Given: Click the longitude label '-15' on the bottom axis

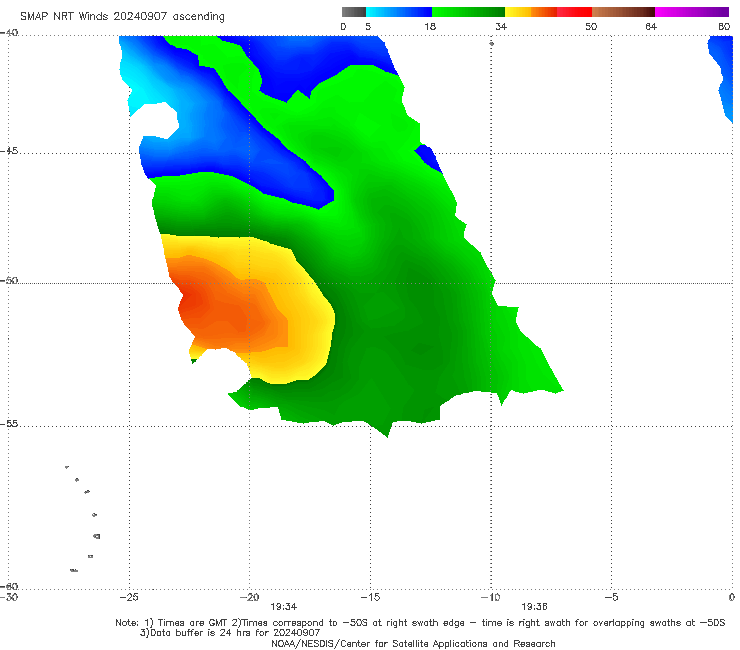Looking at the screenshot, I should click(x=370, y=597).
